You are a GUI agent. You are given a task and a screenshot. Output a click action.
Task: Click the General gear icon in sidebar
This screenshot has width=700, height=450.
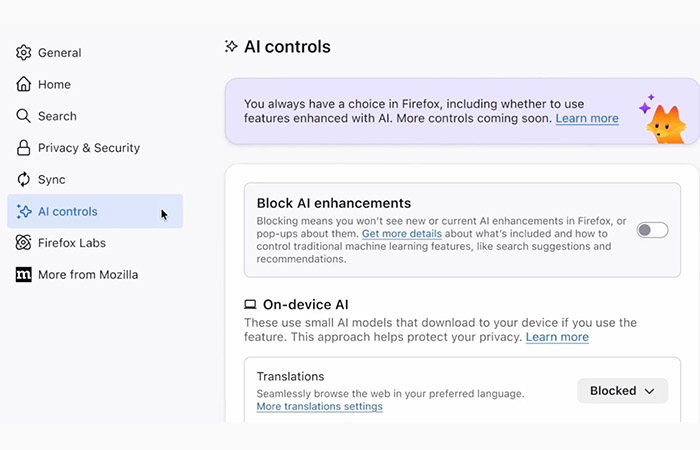[24, 53]
